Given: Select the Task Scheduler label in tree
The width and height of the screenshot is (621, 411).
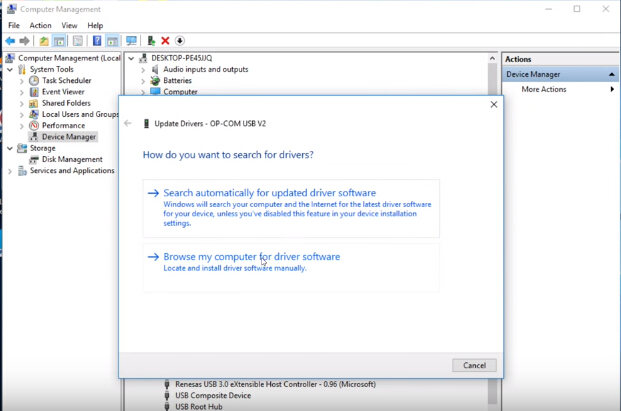Looking at the screenshot, I should (x=67, y=80).
